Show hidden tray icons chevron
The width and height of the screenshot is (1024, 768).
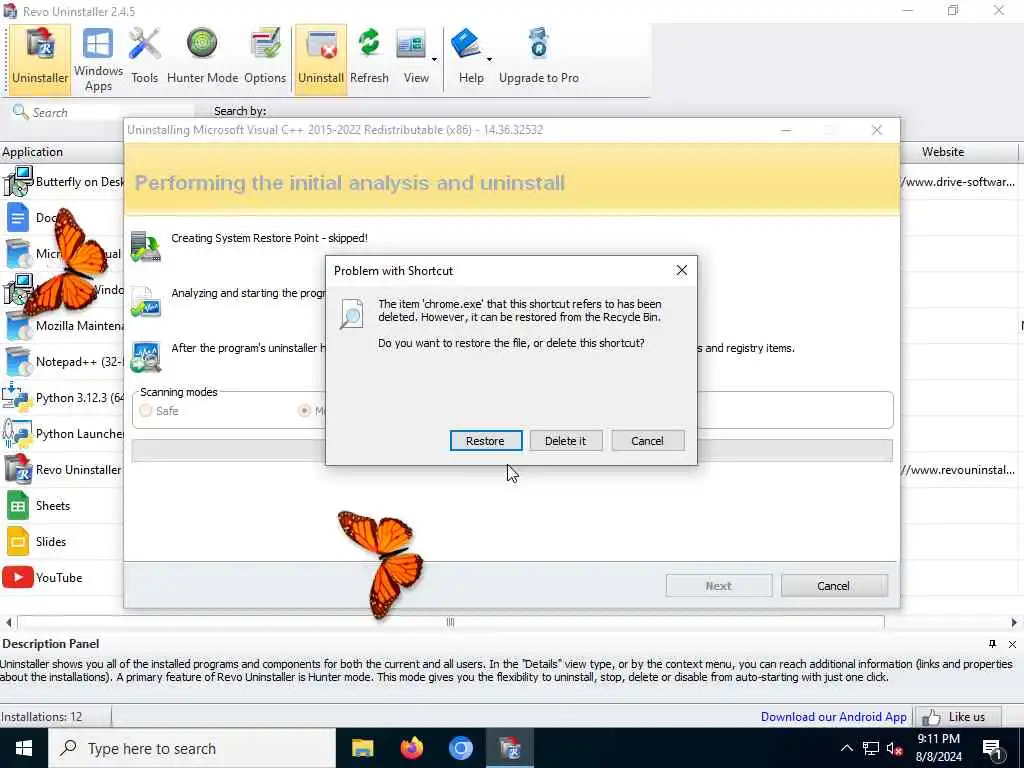[x=846, y=748]
